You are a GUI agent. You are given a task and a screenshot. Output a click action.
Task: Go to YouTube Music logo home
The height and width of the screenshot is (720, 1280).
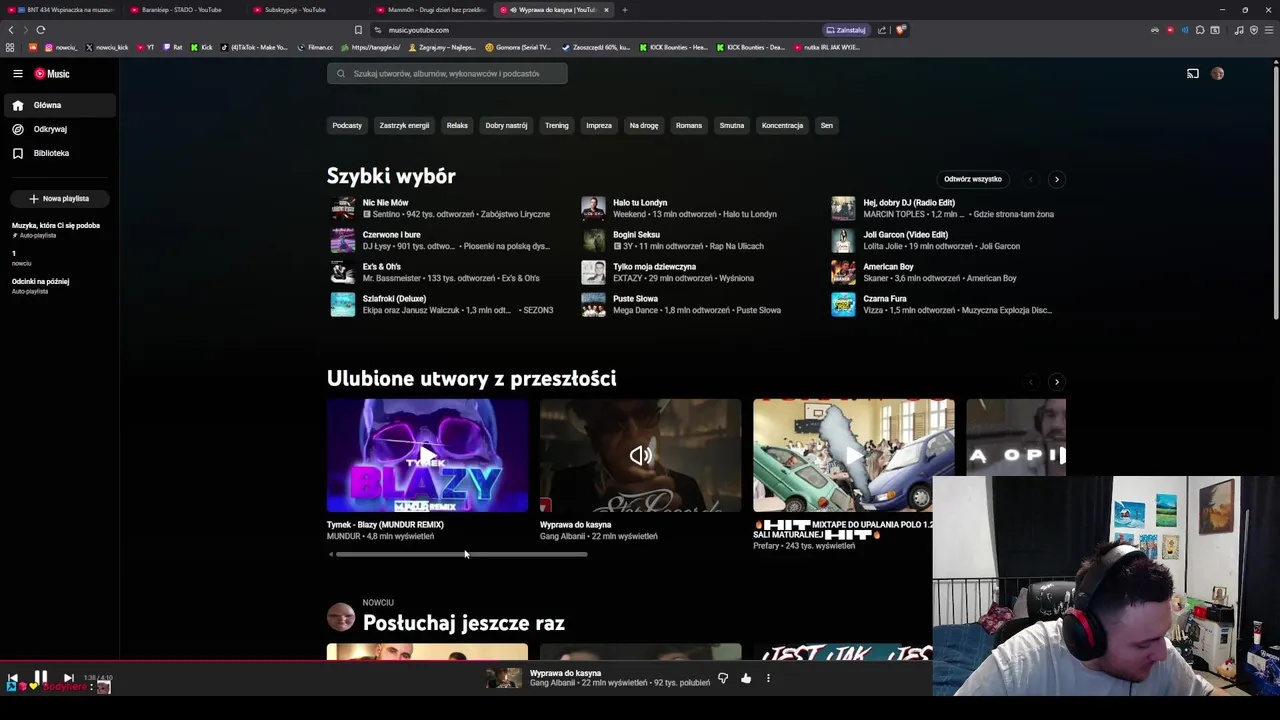point(52,74)
